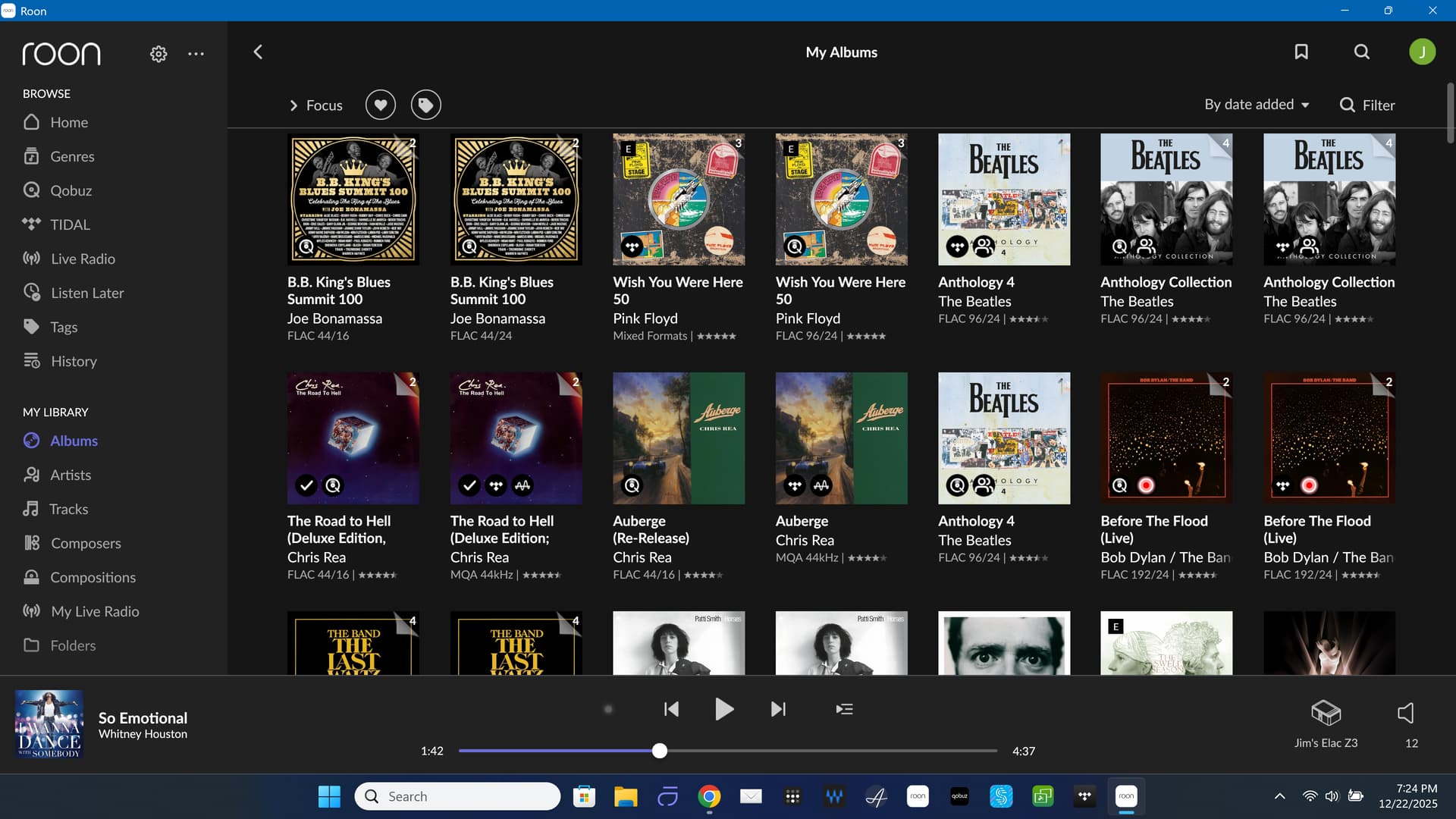Open the play queue icon
The width and height of the screenshot is (1456, 819).
tap(844, 709)
